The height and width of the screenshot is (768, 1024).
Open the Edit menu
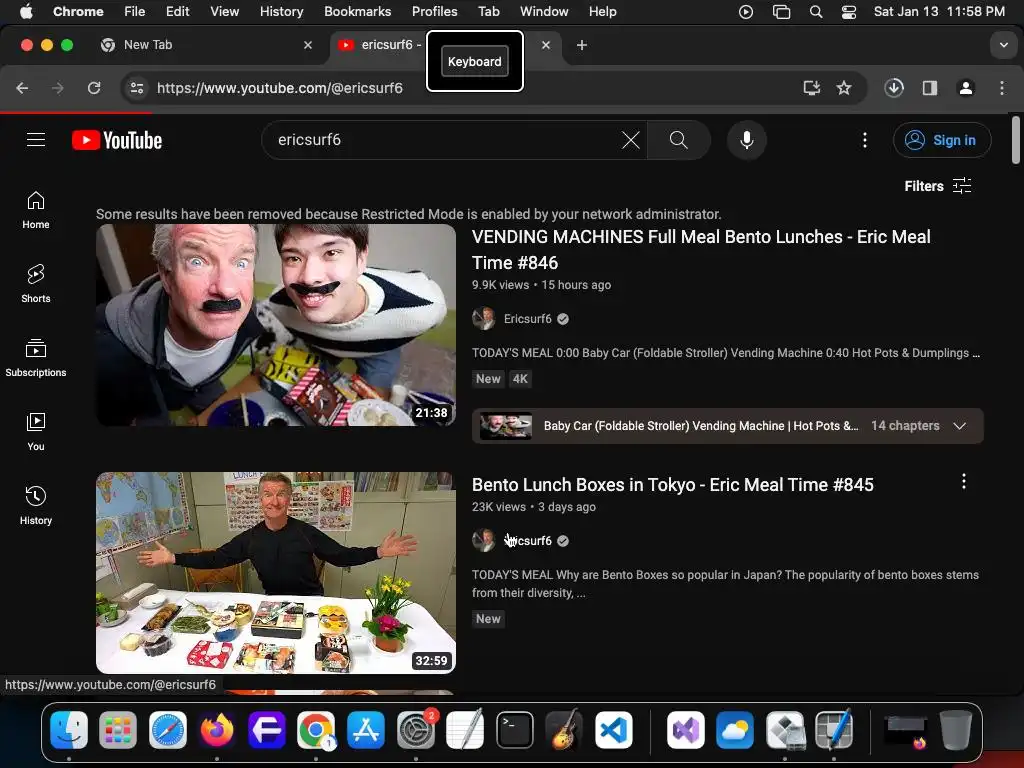177,11
